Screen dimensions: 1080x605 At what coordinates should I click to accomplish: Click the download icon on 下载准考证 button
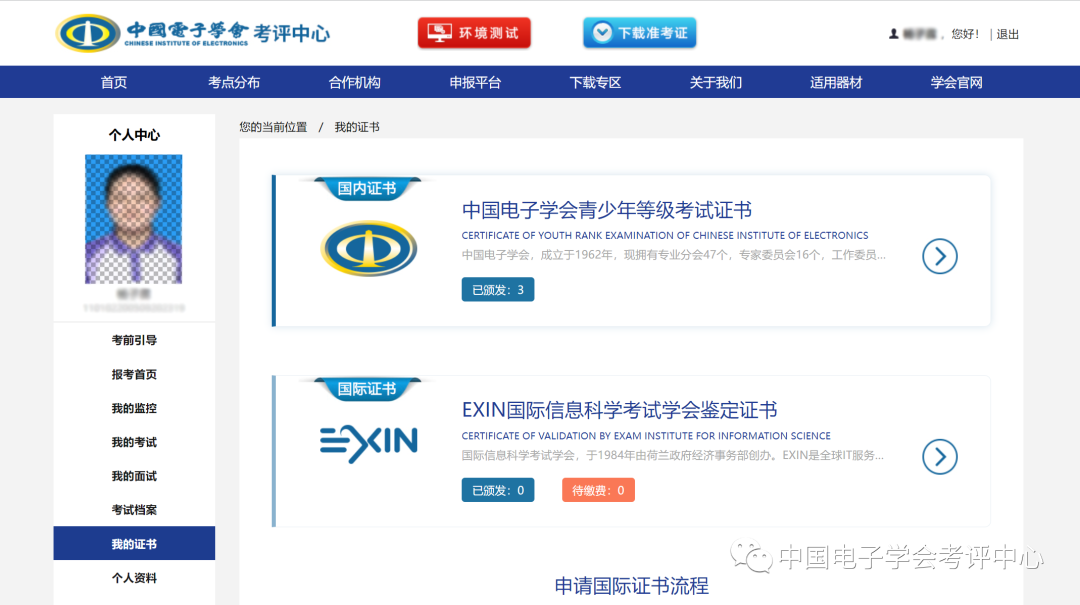coord(601,32)
